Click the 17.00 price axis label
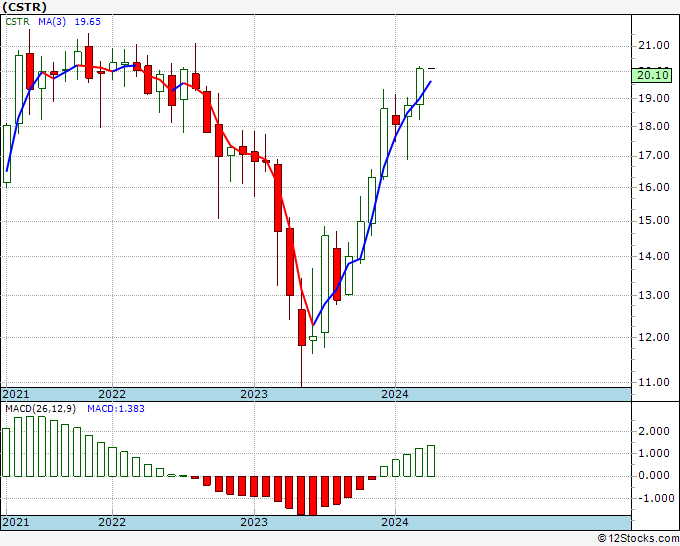The image size is (680, 546). (653, 155)
